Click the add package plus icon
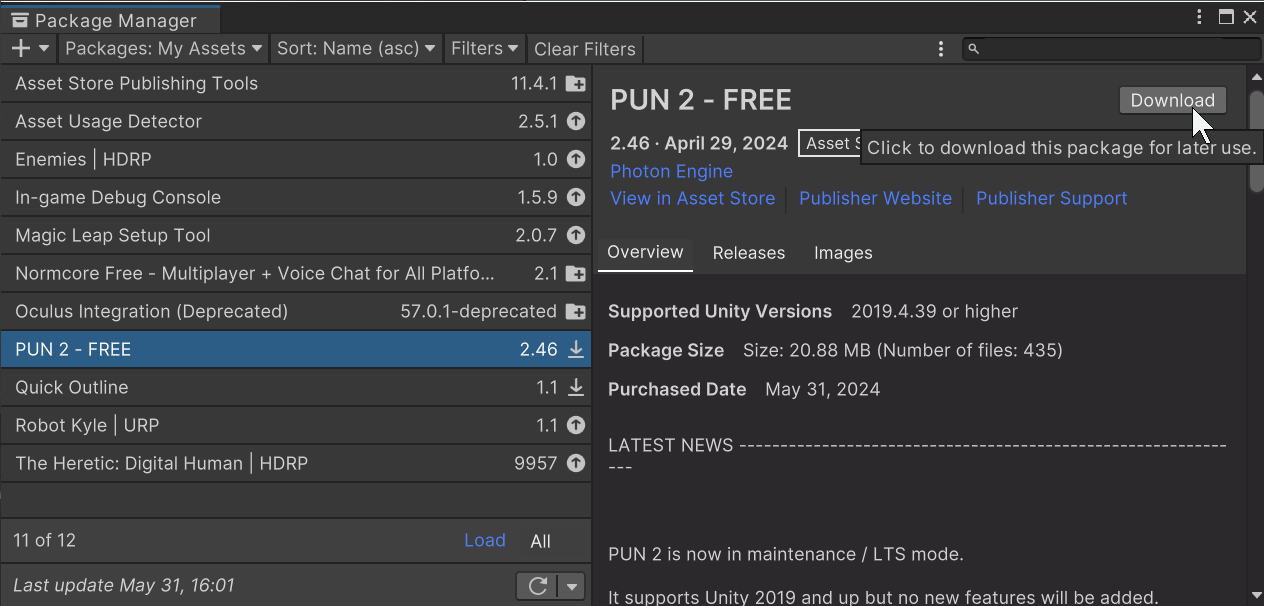1264x606 pixels. pyautogui.click(x=21, y=48)
